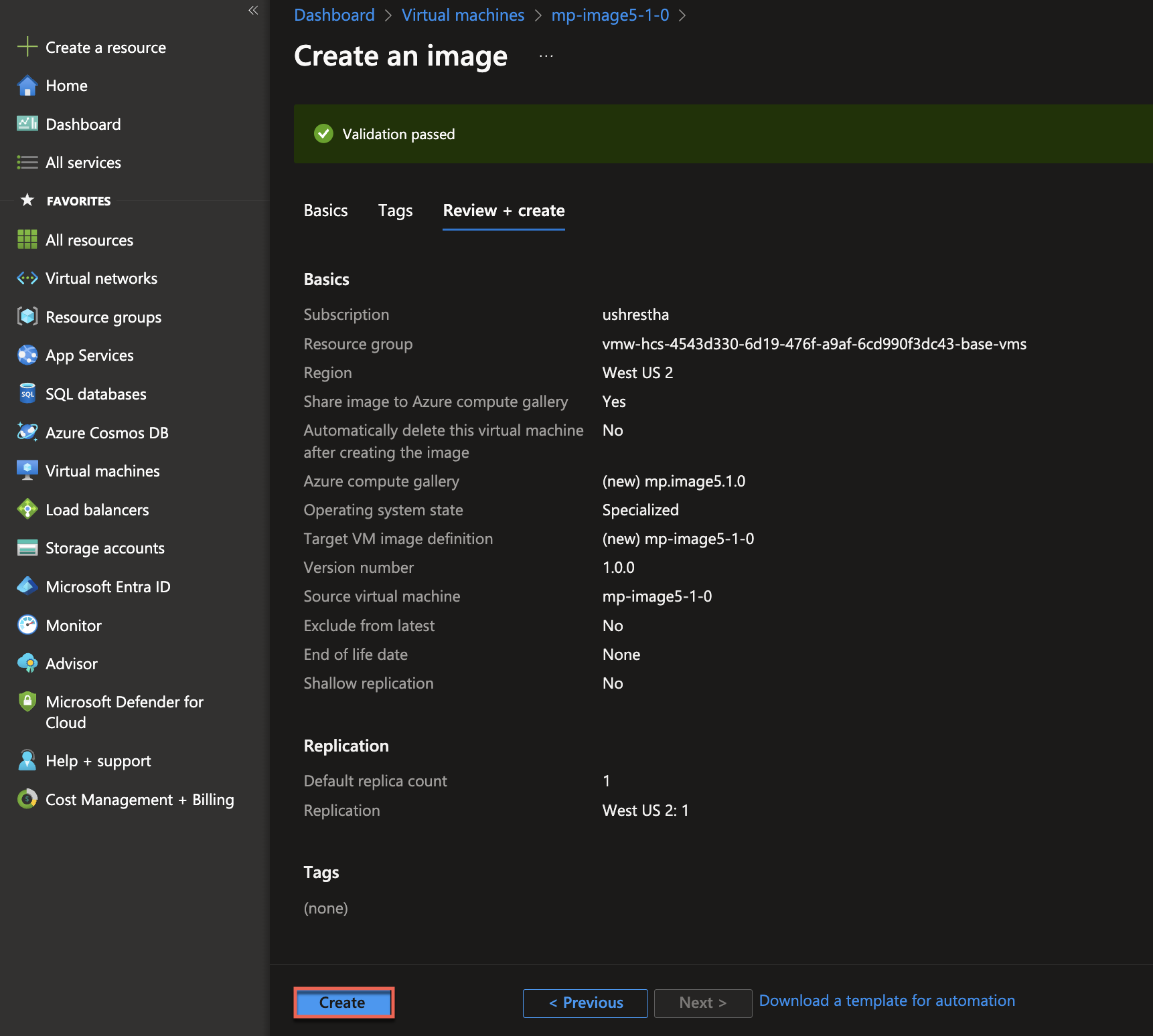Open Storage accounts sidebar item
Viewport: 1153px width, 1036px height.
point(105,548)
